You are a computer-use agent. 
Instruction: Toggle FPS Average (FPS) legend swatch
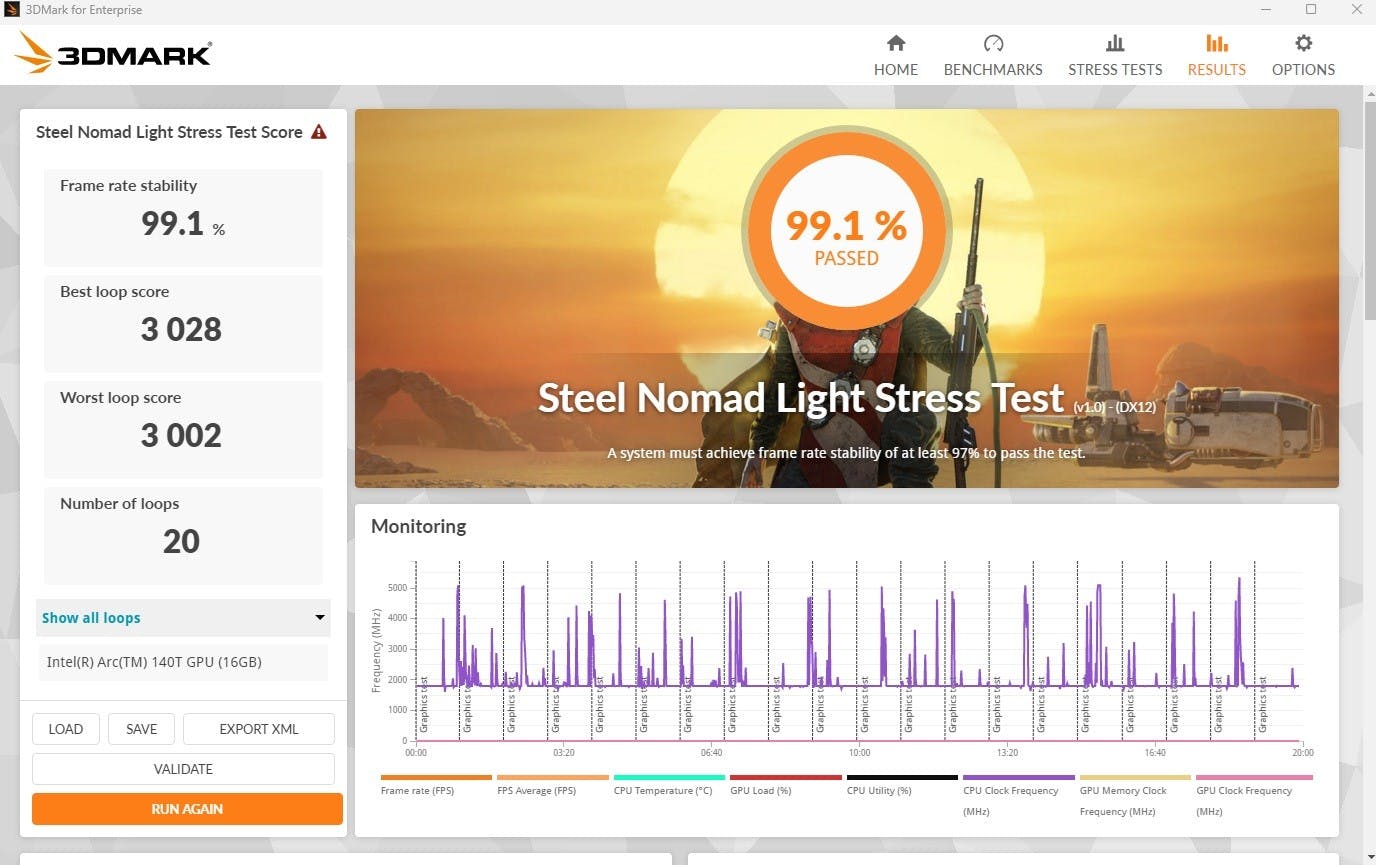[x=552, y=777]
